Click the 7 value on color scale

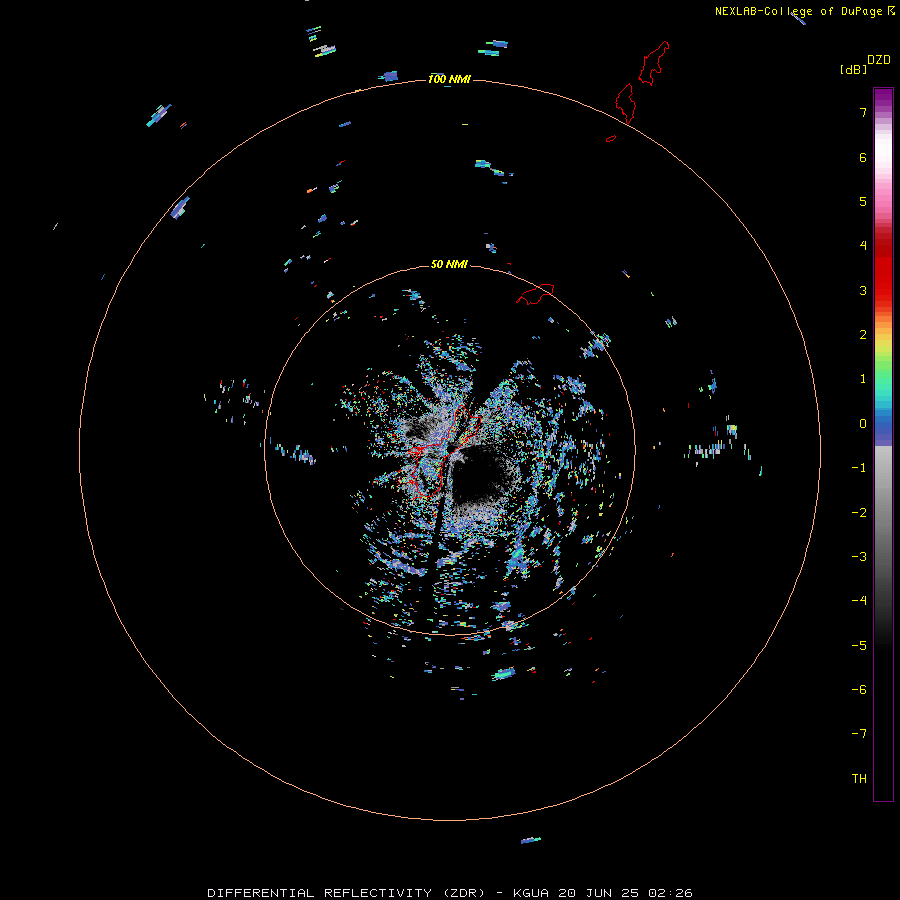863,112
